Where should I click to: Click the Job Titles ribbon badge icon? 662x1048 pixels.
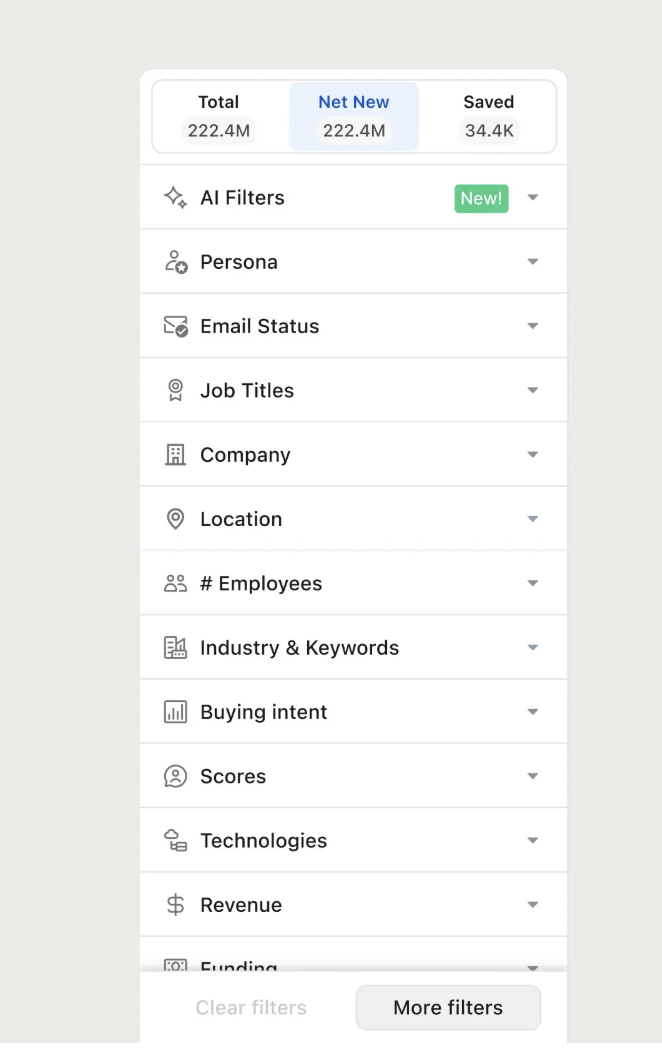[x=175, y=390]
